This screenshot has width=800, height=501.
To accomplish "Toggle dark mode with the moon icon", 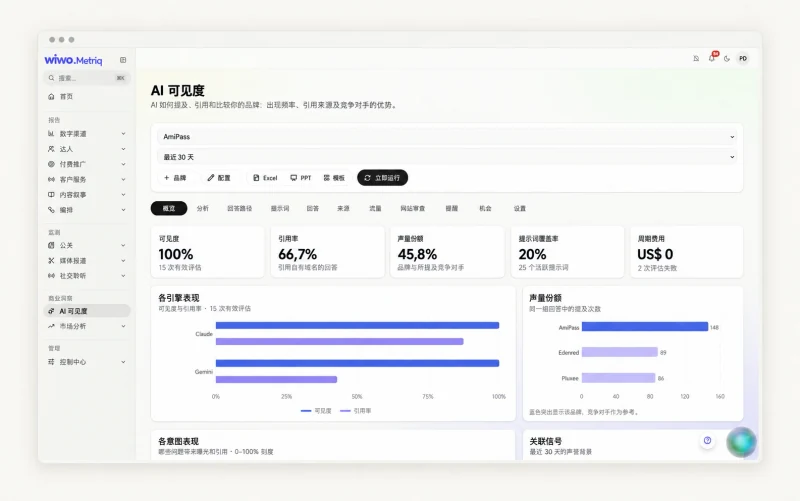I will click(x=727, y=59).
